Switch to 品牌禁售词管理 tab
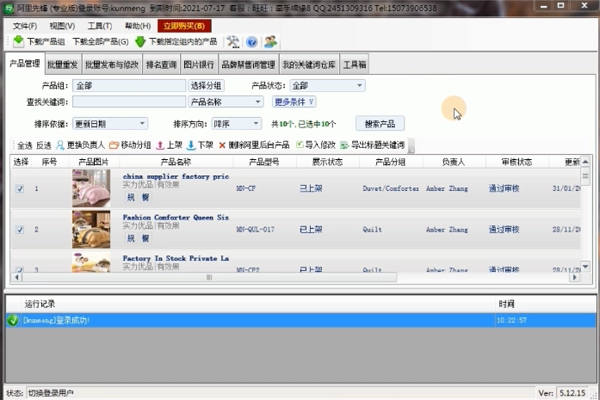 248,65
